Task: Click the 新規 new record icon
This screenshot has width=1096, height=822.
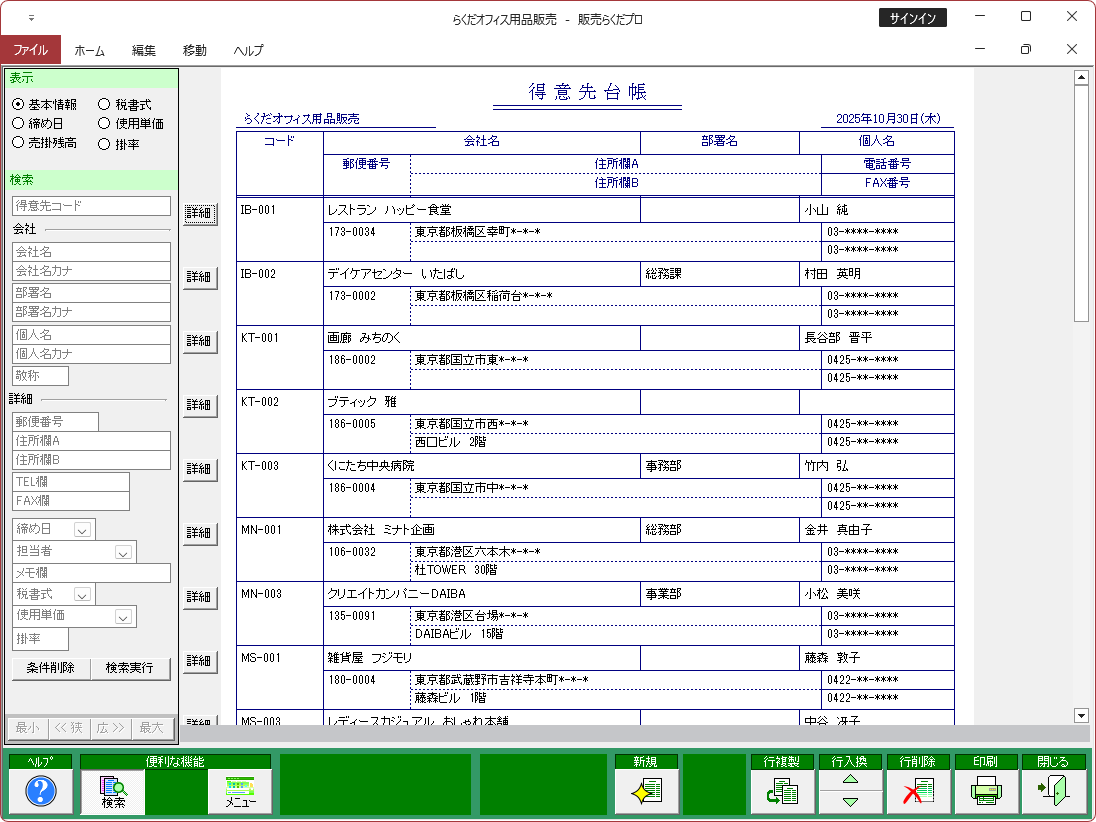Action: coord(647,792)
